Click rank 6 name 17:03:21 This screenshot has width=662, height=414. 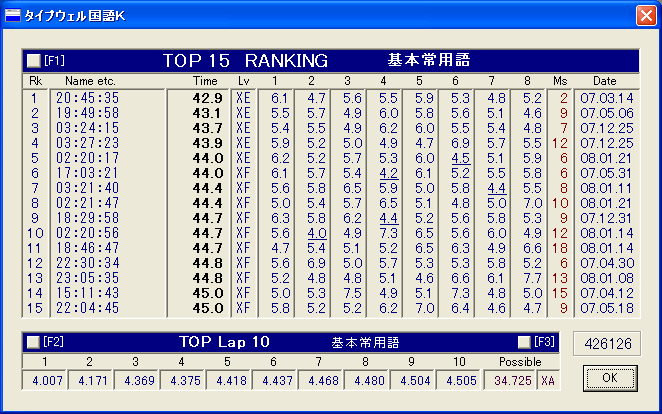(88, 173)
